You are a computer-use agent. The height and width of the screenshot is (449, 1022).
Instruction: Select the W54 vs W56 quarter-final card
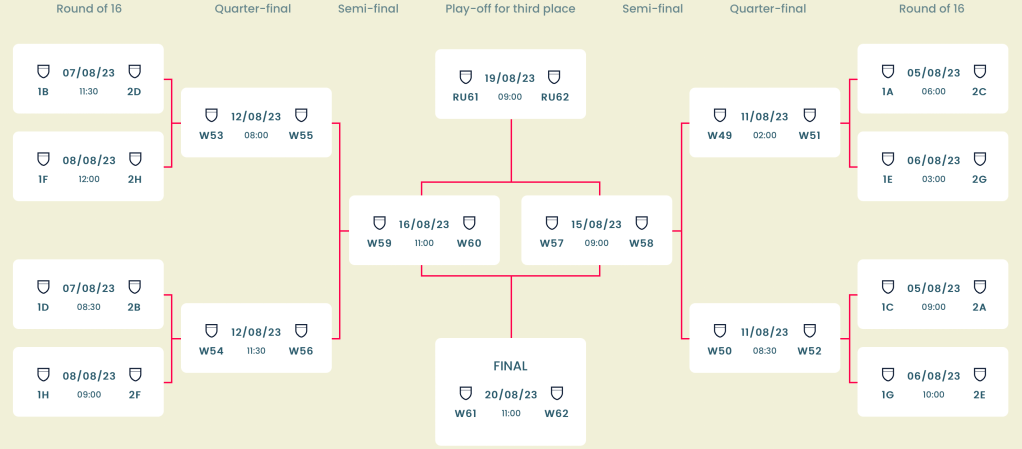click(256, 338)
